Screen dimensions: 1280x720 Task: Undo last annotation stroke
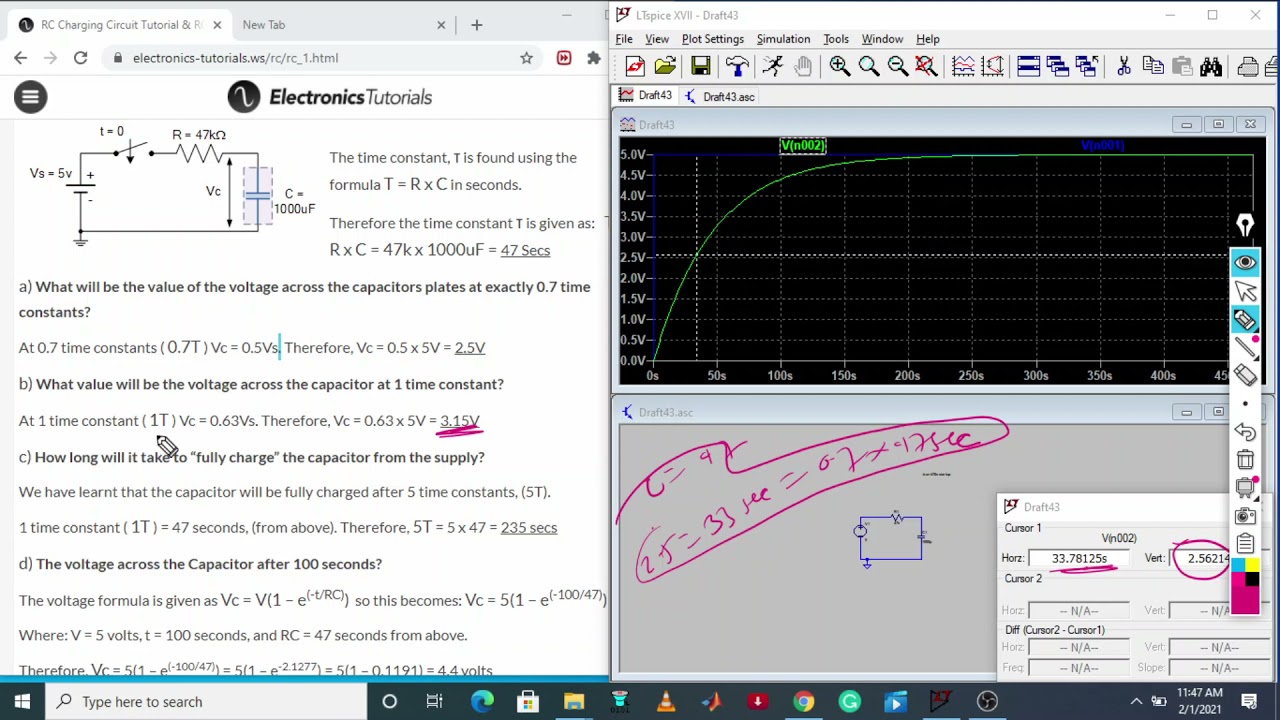tap(1245, 432)
